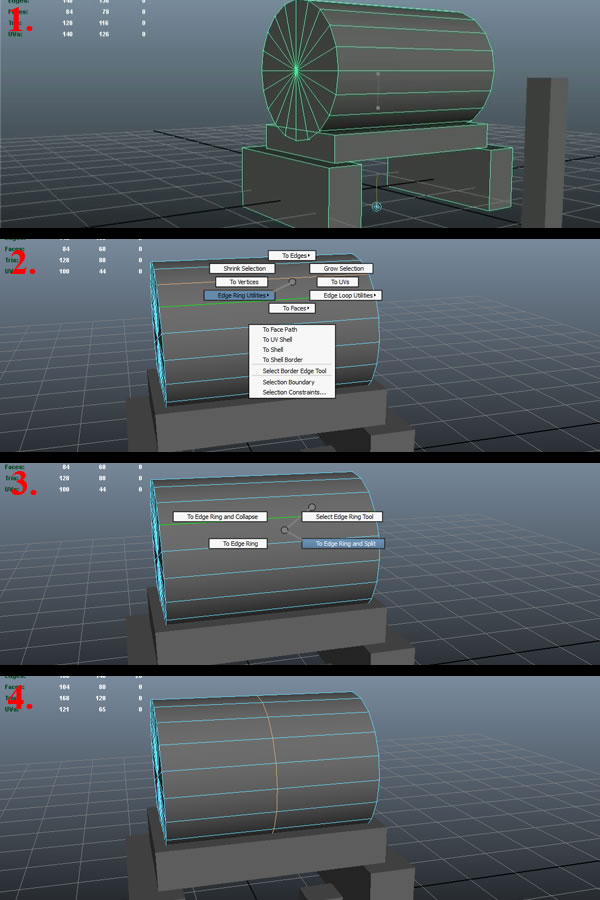Select To UV Shell option
The image size is (600, 900).
[x=277, y=340]
